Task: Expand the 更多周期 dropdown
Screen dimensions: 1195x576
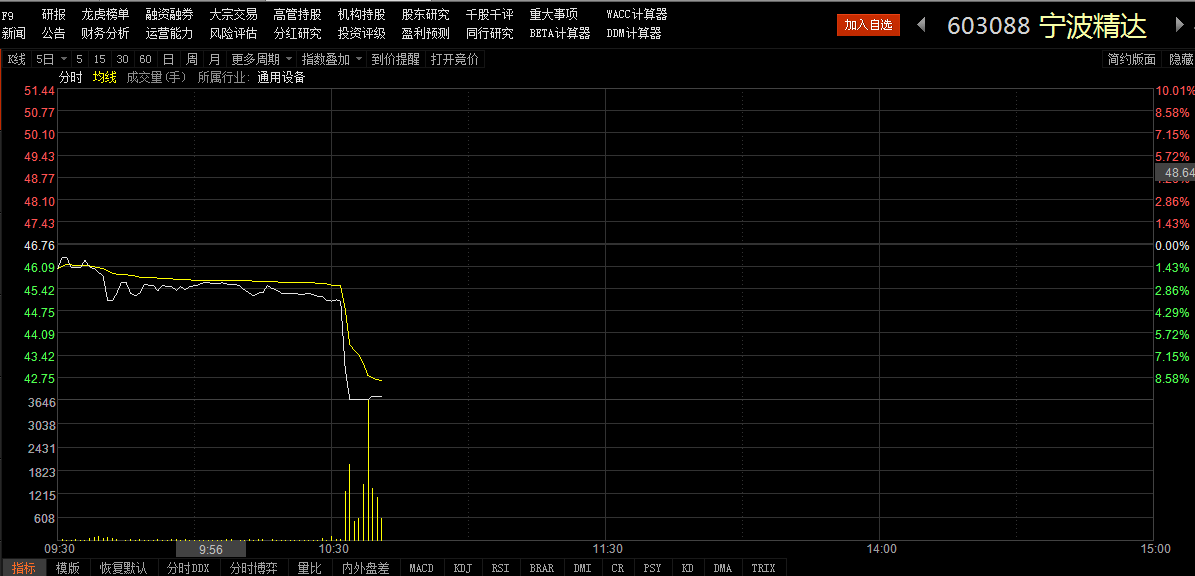Action: click(262, 59)
